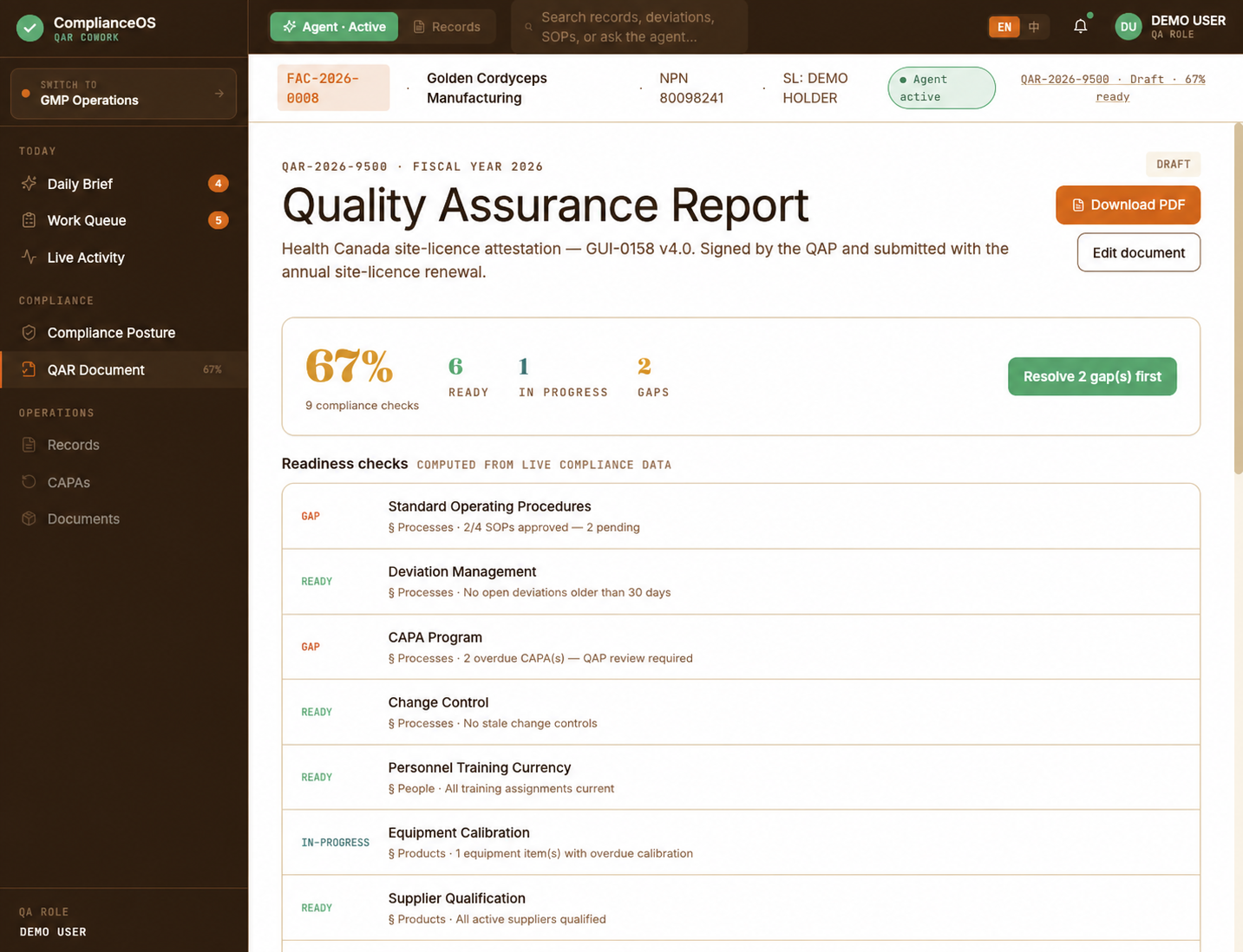Open Records in Operations sidebar
The height and width of the screenshot is (952, 1243).
[x=124, y=445]
